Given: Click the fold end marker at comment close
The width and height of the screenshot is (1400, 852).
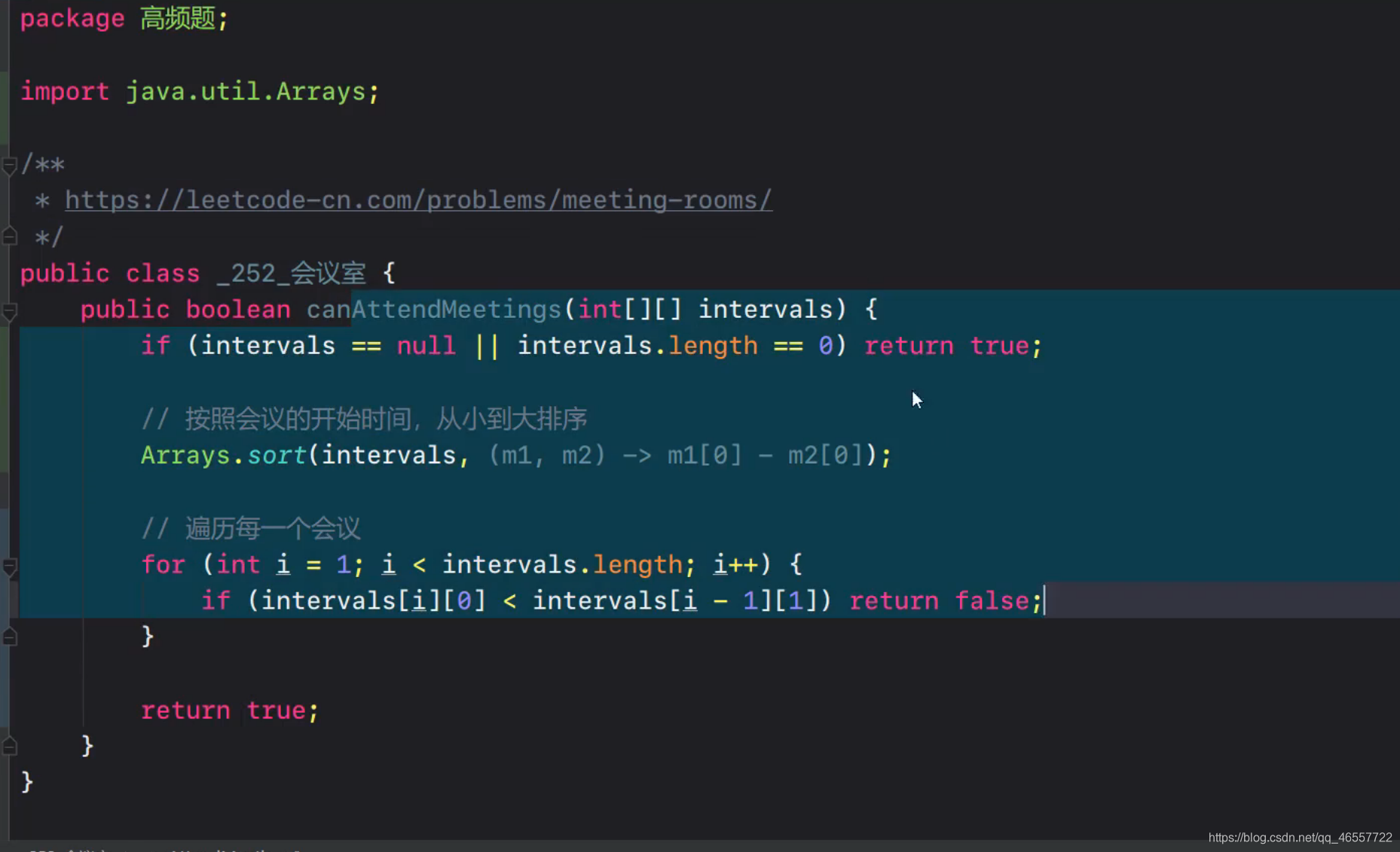Looking at the screenshot, I should [x=10, y=237].
